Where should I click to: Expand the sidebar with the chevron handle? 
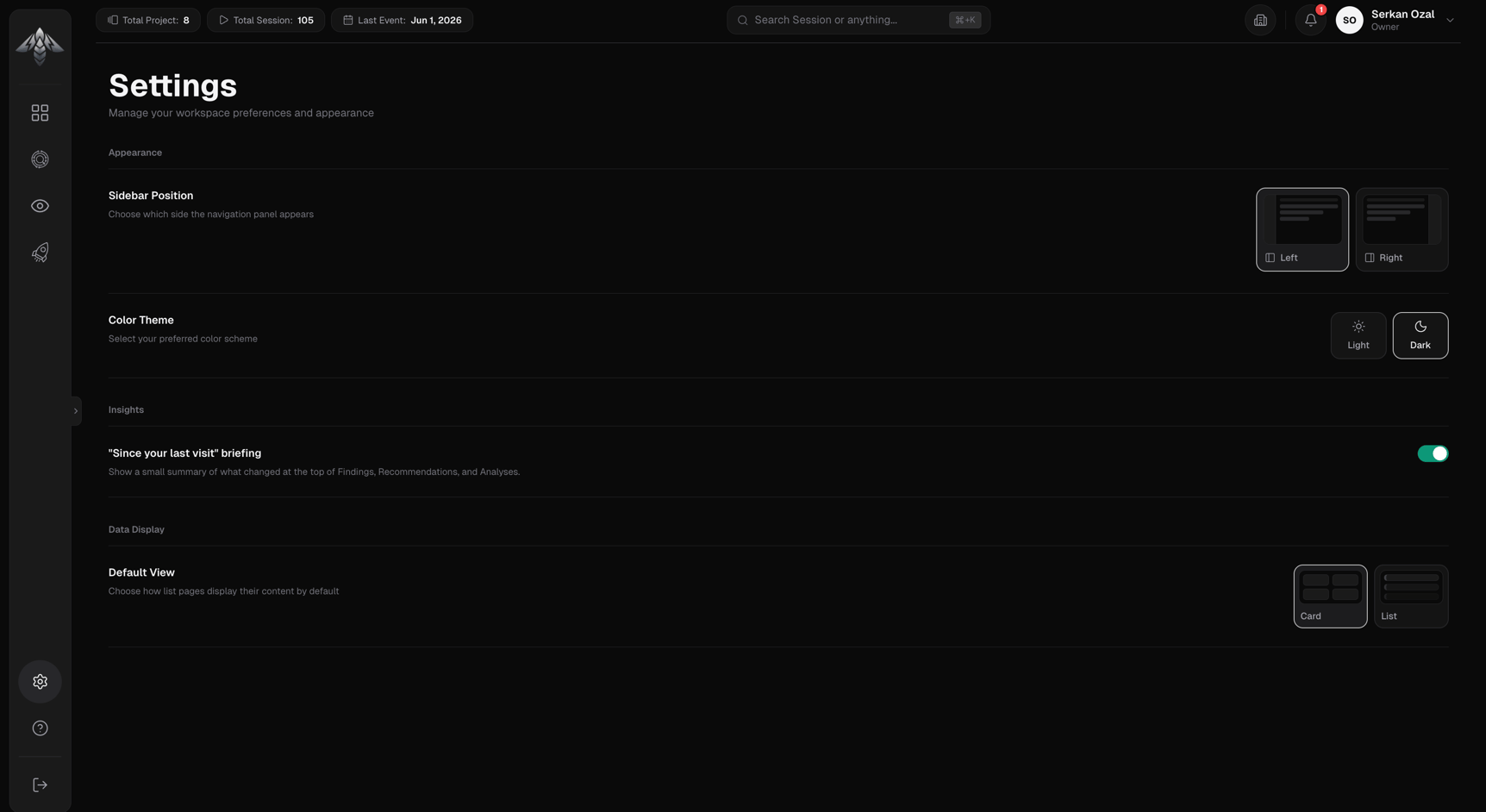point(76,411)
